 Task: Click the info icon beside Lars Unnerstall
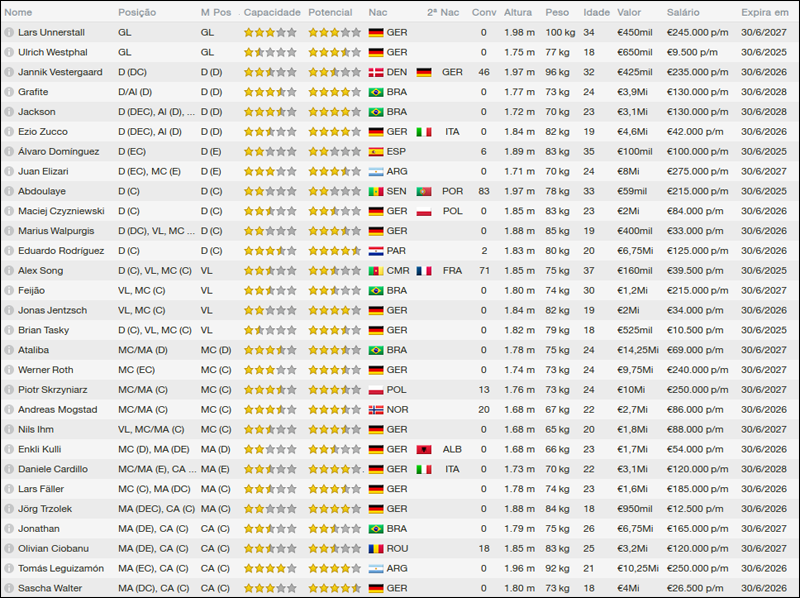coord(10,32)
